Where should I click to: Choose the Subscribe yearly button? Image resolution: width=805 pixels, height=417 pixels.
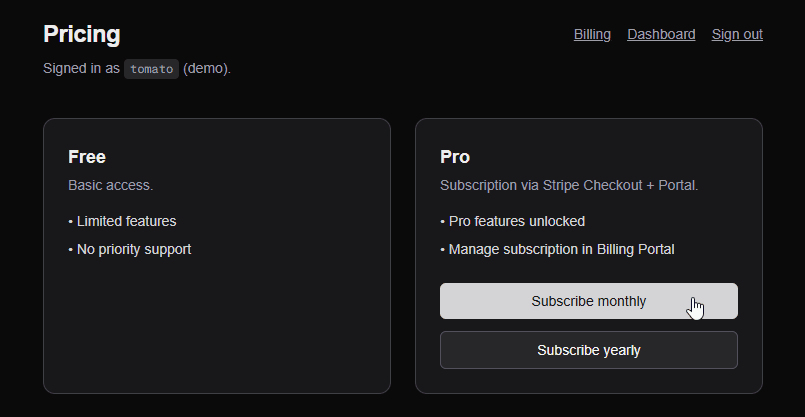pyautogui.click(x=588, y=350)
